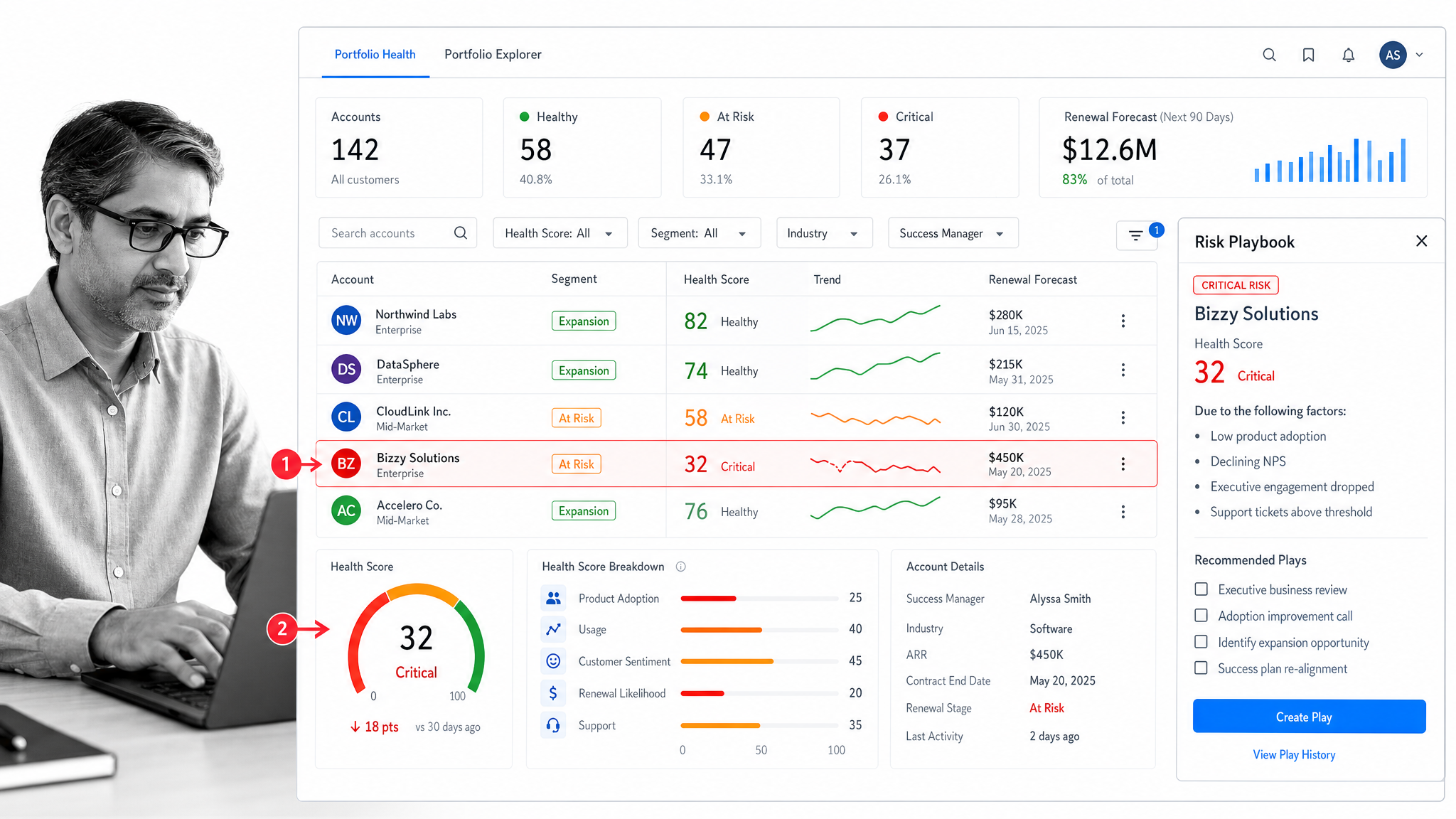
Task: Click Alyssa Smith in Account Details
Action: click(1060, 599)
